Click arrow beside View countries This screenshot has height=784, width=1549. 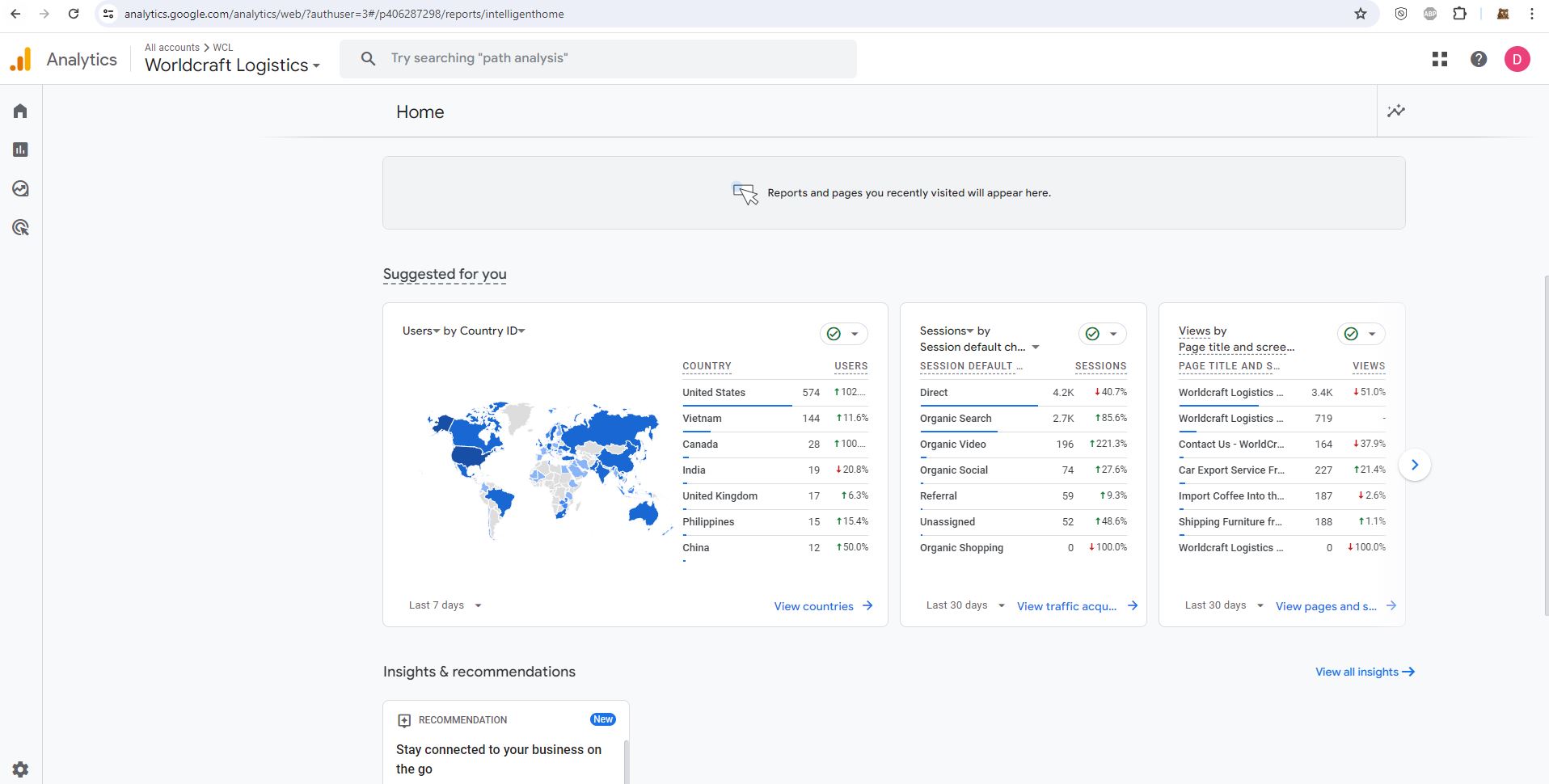click(867, 605)
